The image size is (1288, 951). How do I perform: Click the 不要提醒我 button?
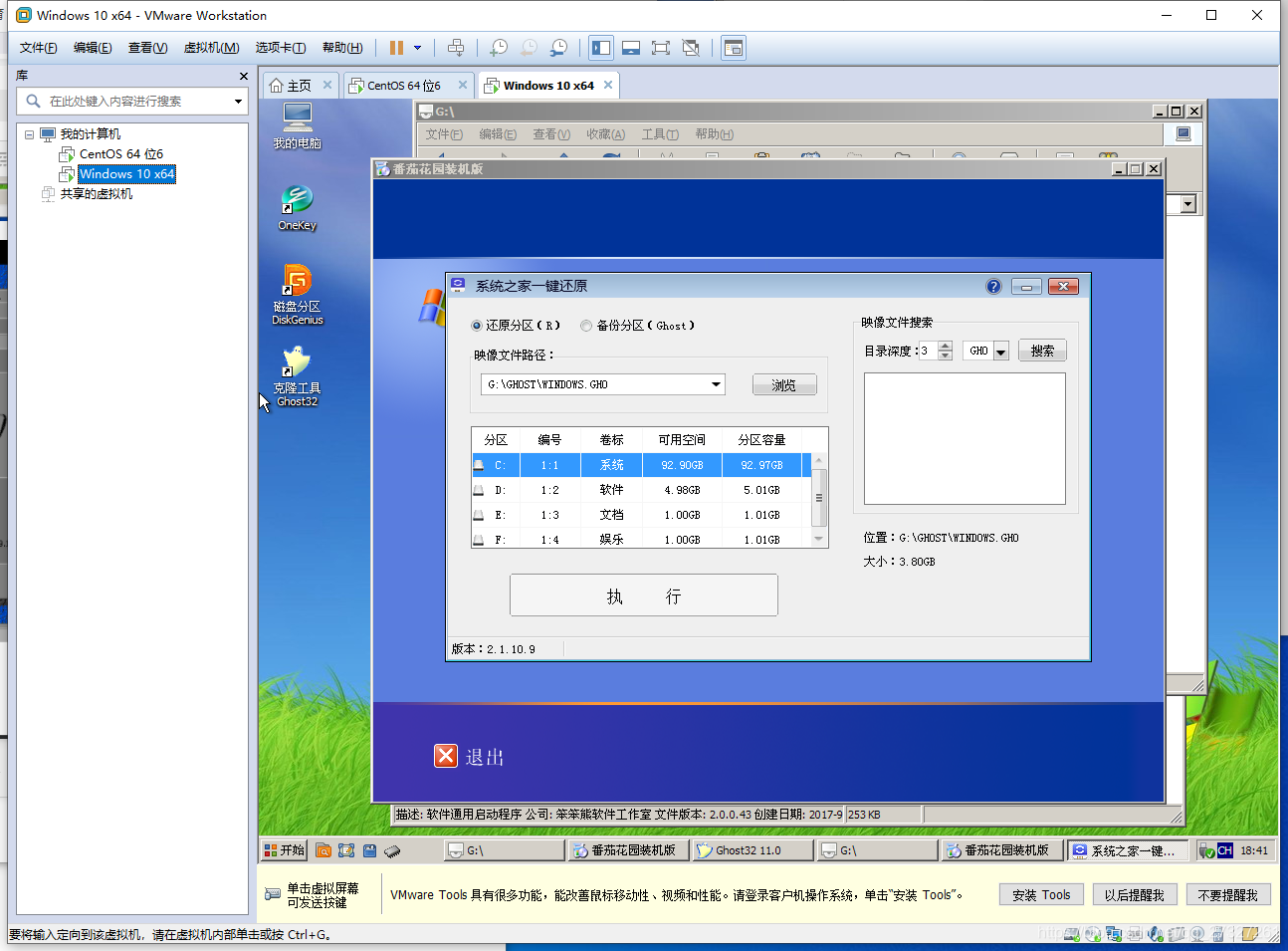click(1228, 895)
